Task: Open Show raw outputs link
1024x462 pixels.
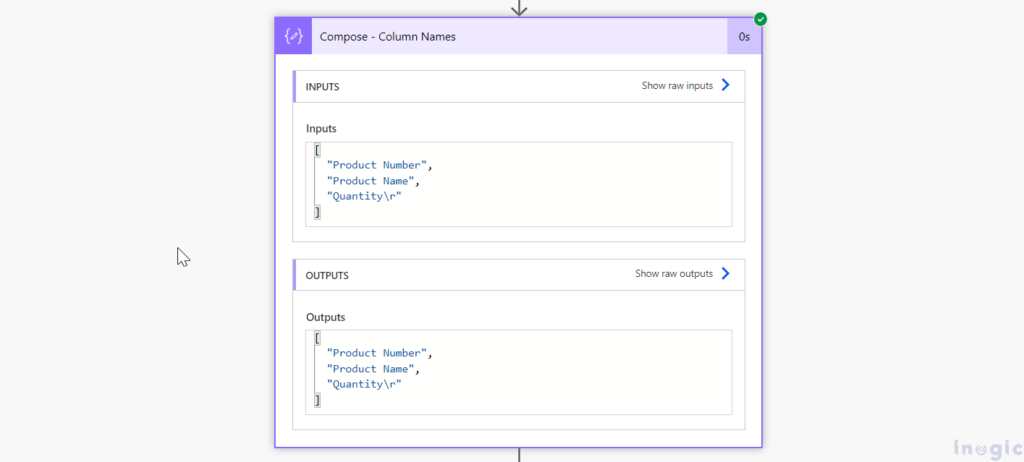Action: click(674, 274)
